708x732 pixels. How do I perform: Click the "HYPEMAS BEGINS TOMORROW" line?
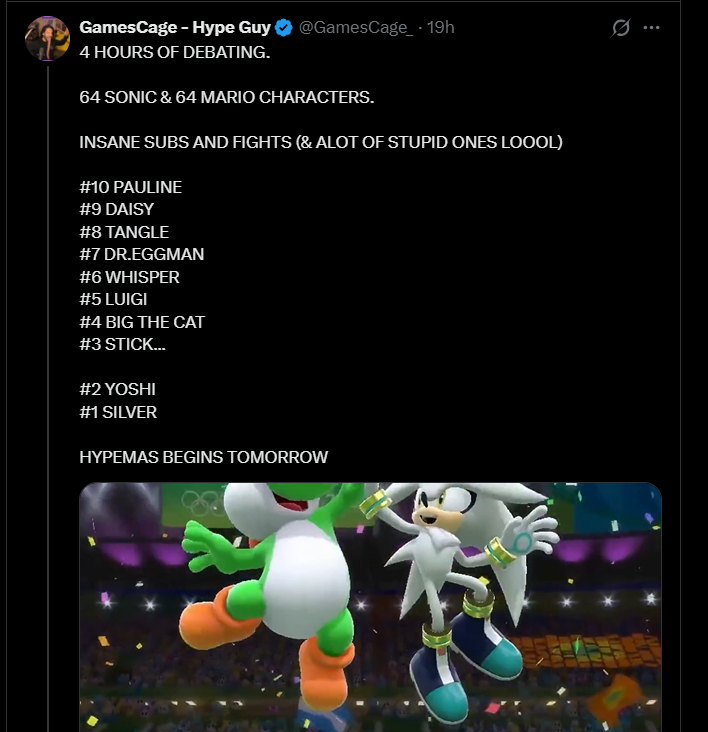(x=203, y=457)
